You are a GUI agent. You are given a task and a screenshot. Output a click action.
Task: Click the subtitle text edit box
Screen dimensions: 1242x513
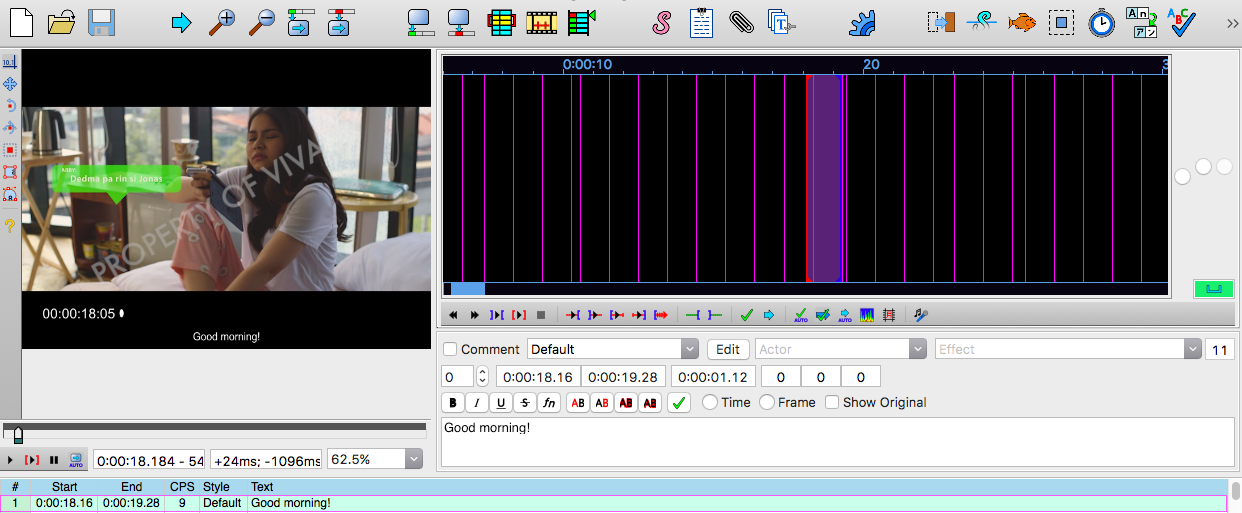point(837,441)
